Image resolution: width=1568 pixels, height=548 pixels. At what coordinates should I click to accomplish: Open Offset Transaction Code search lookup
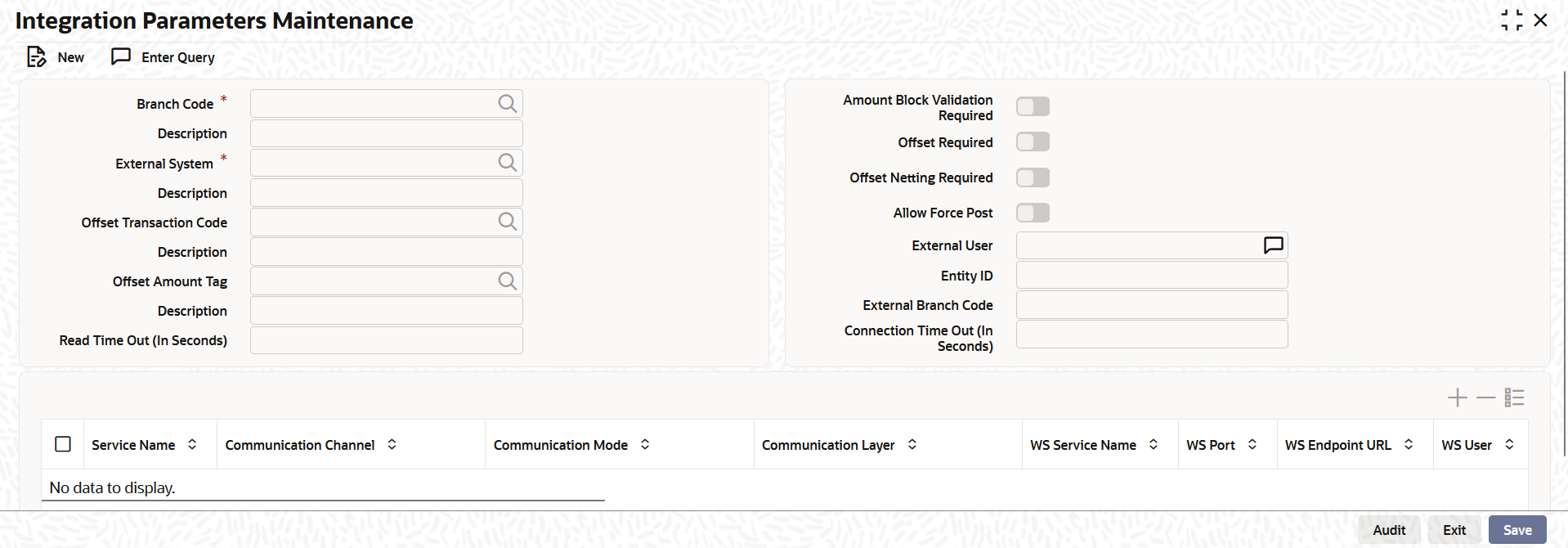(x=508, y=222)
